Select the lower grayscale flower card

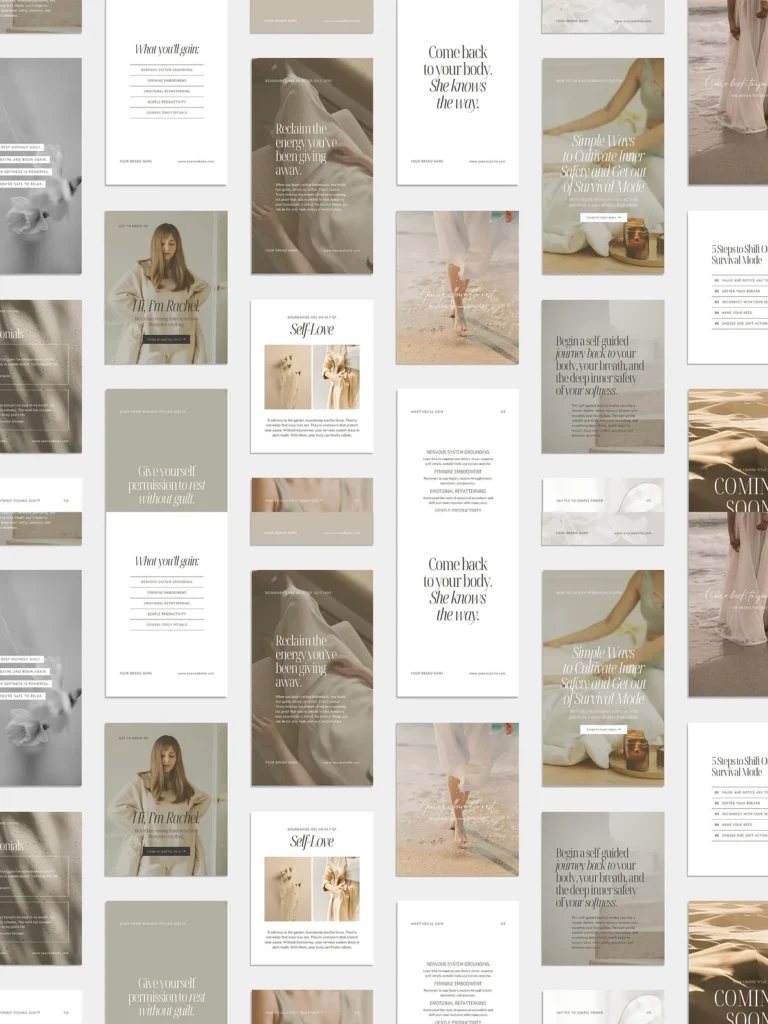pyautogui.click(x=40, y=678)
